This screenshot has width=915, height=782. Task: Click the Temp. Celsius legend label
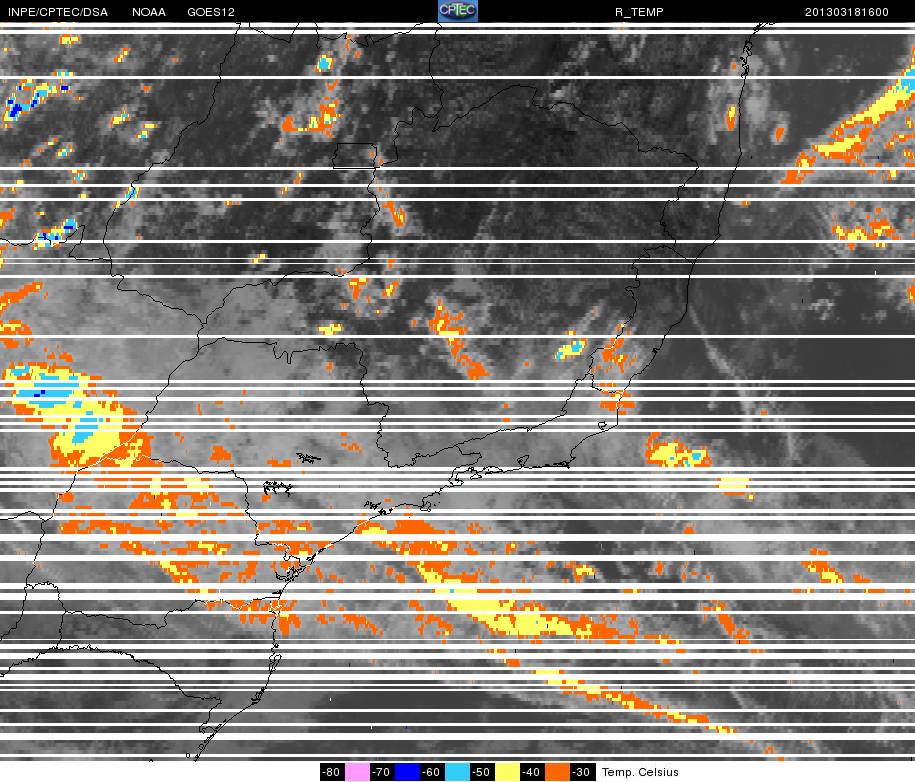(640, 772)
